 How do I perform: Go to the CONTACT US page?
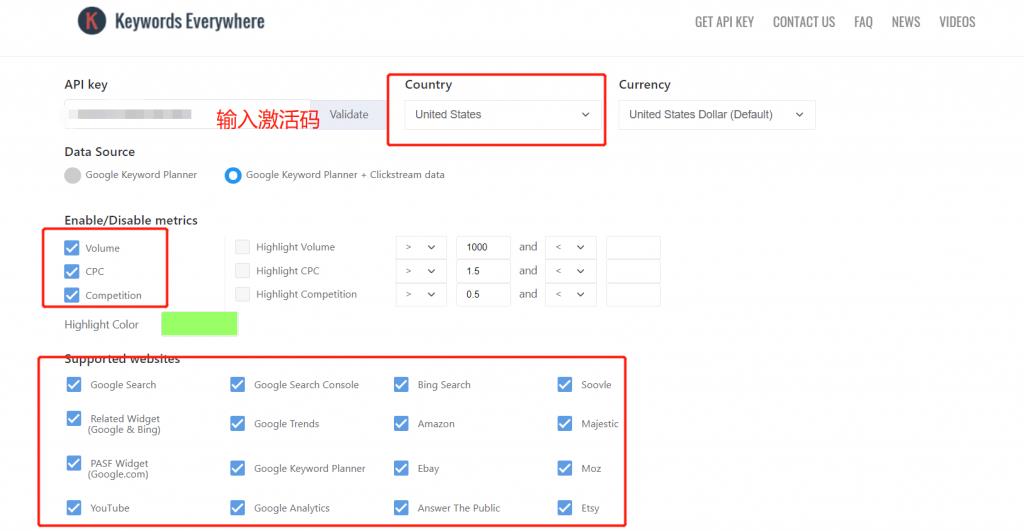pos(803,22)
